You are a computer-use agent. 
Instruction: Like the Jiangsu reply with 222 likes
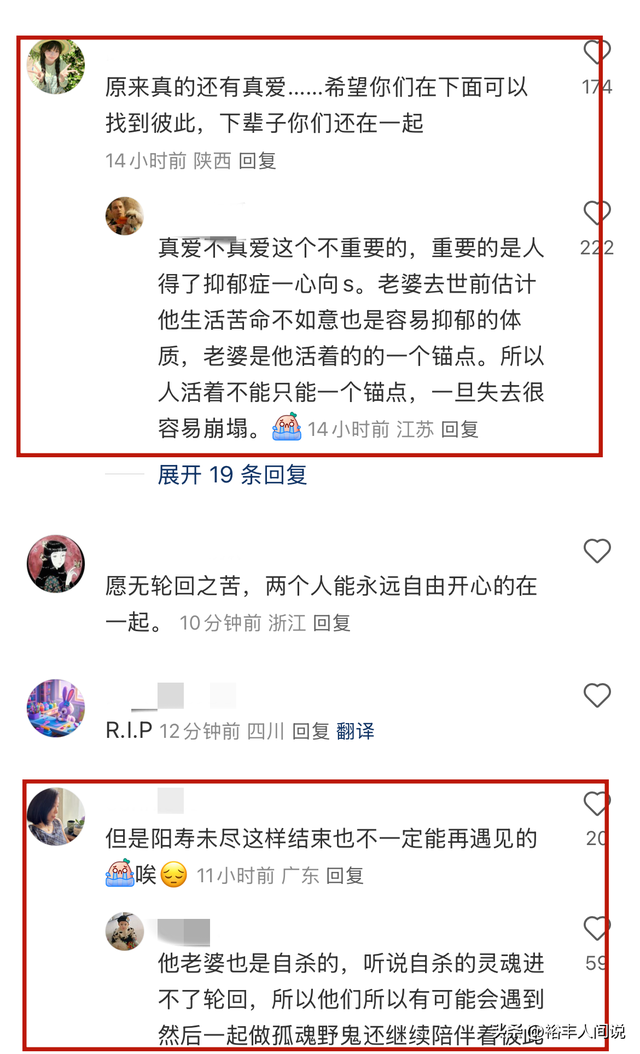[x=596, y=212]
